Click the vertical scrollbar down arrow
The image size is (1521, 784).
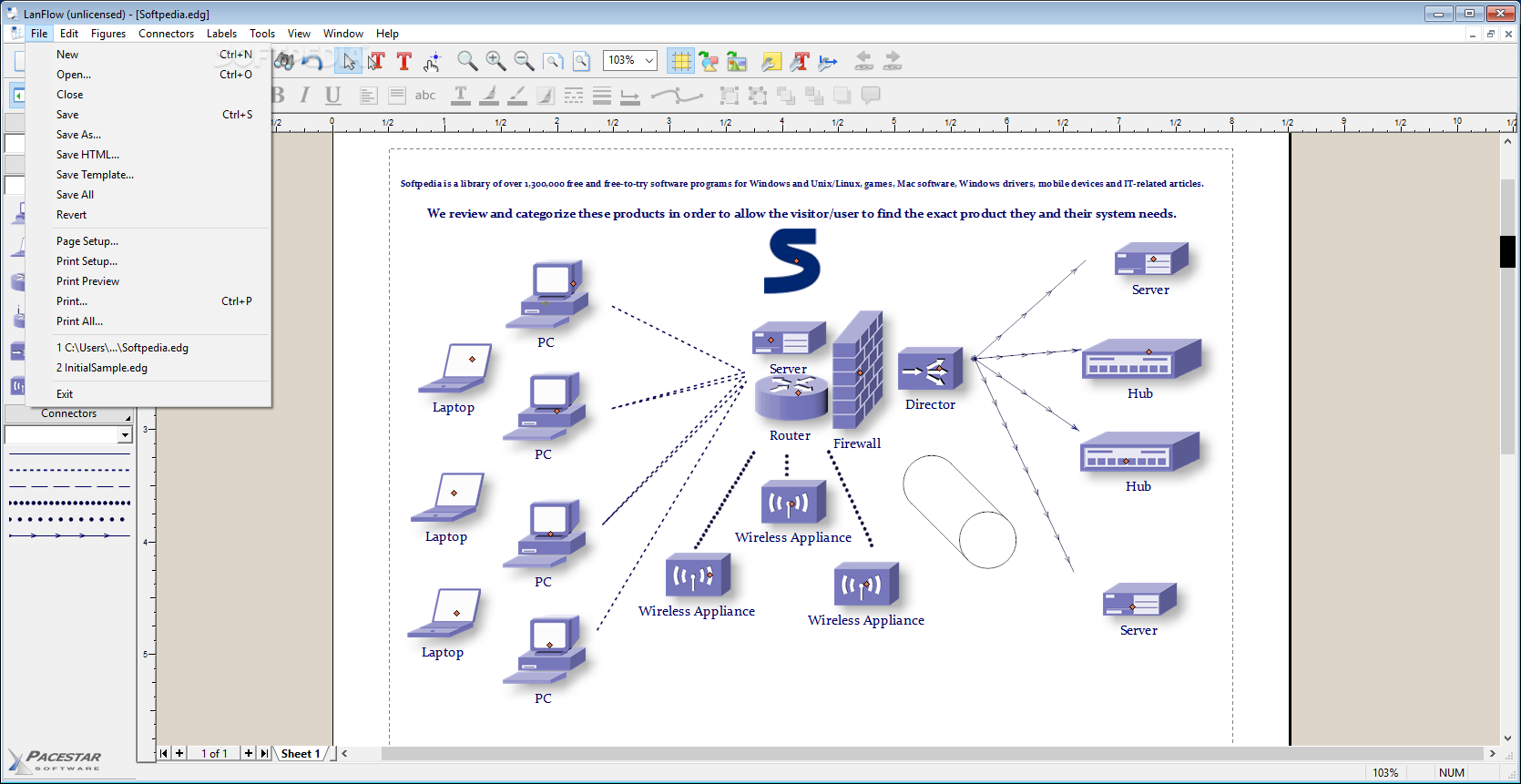click(x=1507, y=738)
